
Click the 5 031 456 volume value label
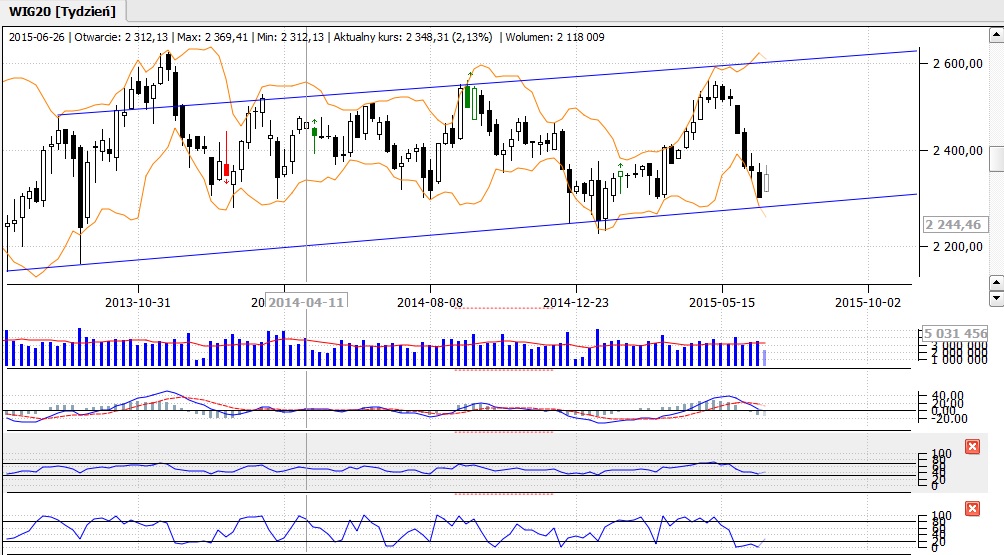955,334
